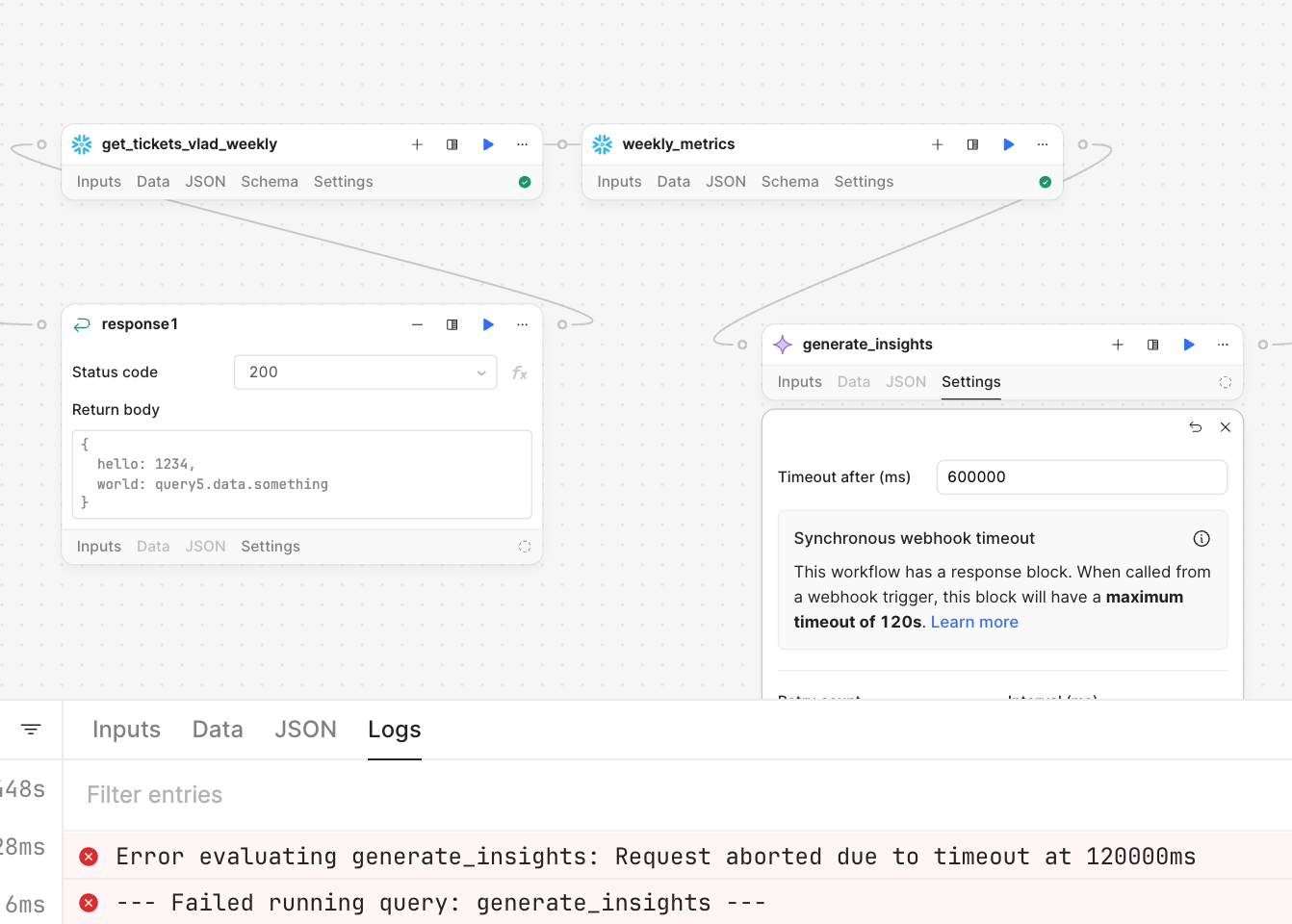Edit the Return body code editor

tap(301, 475)
